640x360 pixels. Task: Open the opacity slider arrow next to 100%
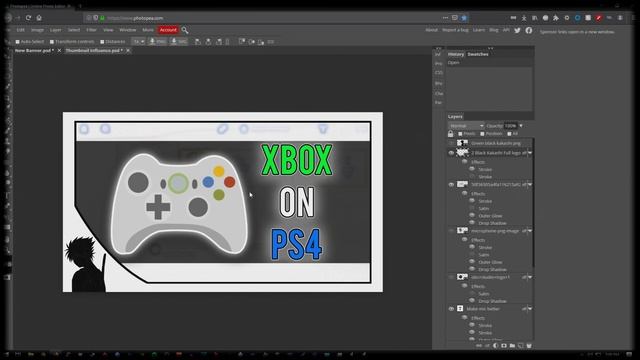tap(521, 126)
